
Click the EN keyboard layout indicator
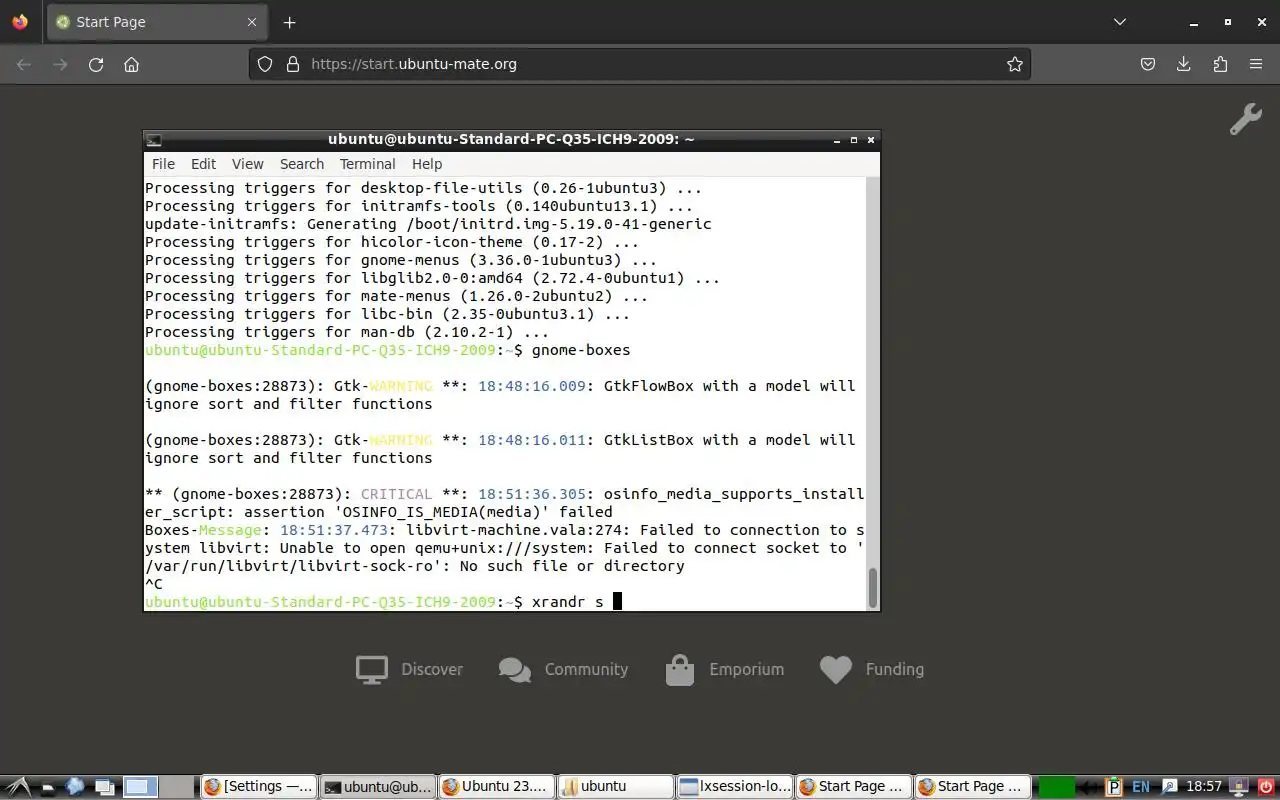click(x=1140, y=787)
